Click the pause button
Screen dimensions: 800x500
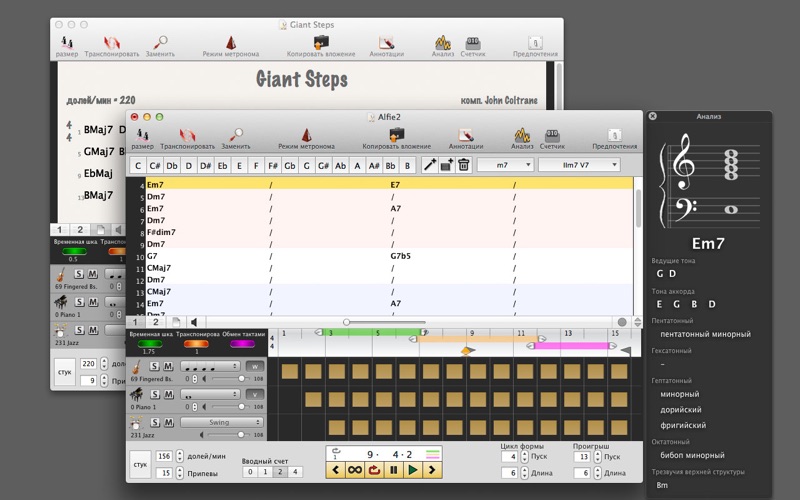coord(393,470)
